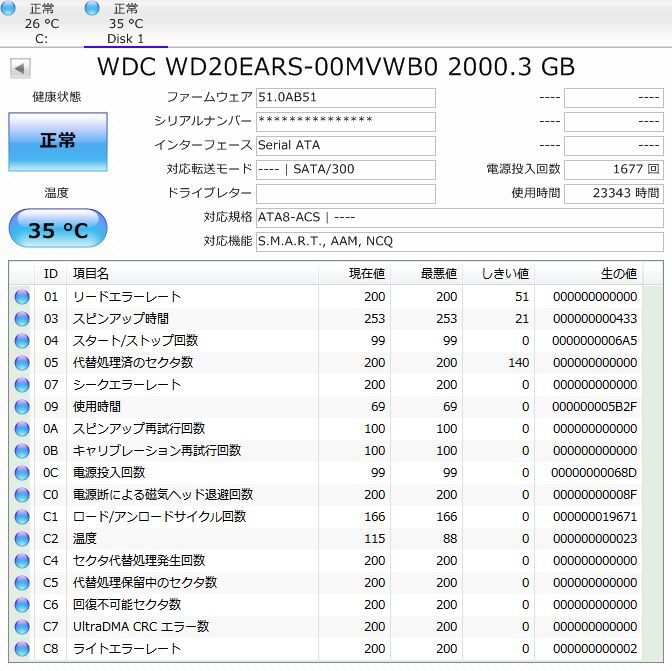Click the しきい値 column header
The height and width of the screenshot is (671, 672).
coord(498,273)
